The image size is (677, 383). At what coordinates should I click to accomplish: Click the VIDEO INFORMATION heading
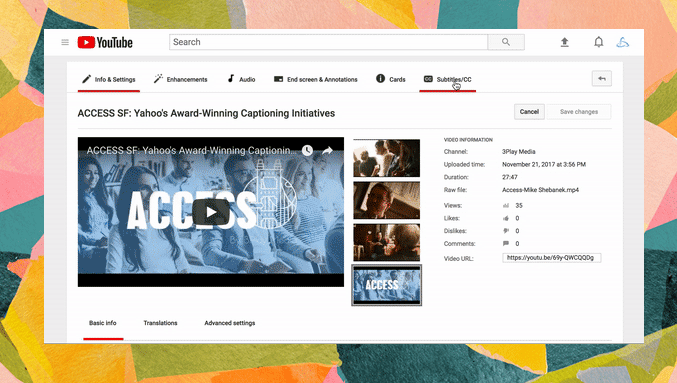[468, 140]
